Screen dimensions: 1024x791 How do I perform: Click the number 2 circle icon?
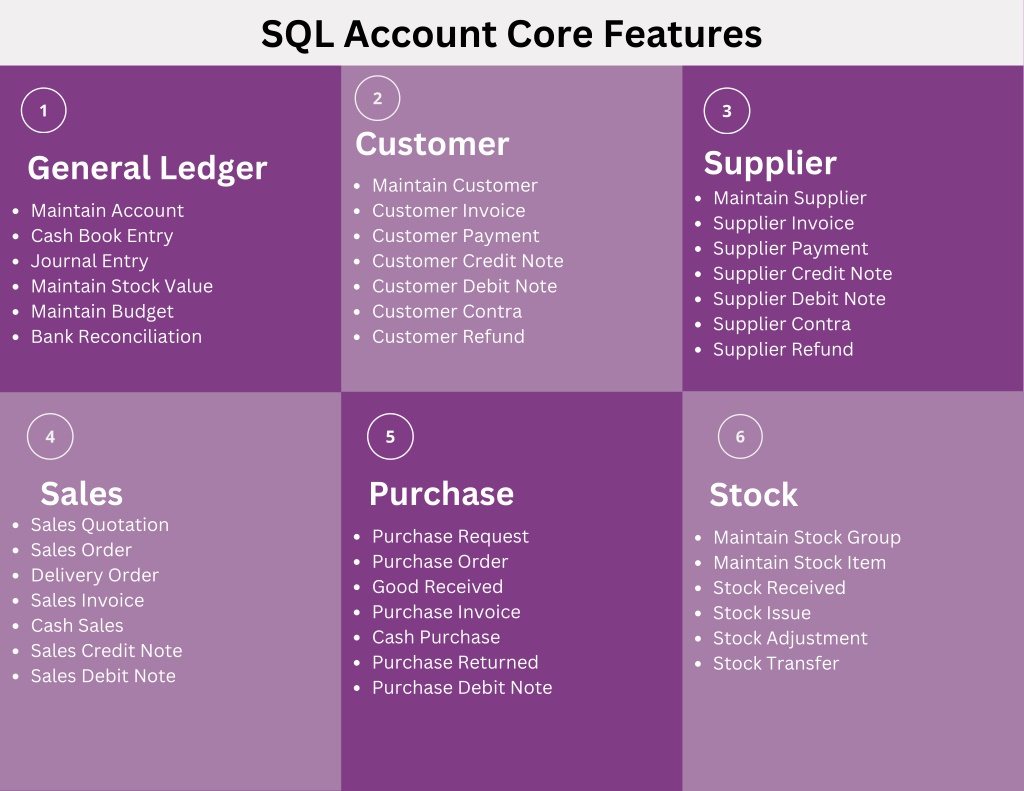(x=377, y=98)
